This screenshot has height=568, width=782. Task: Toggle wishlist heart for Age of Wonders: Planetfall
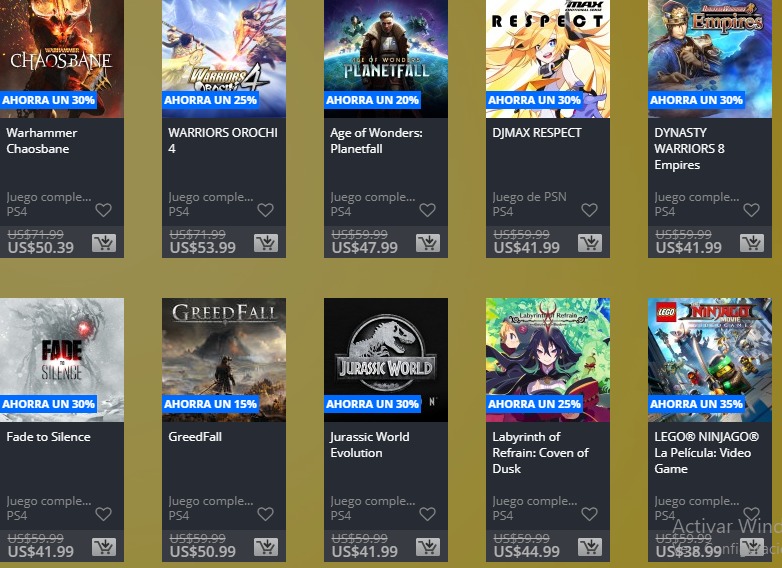click(x=427, y=210)
